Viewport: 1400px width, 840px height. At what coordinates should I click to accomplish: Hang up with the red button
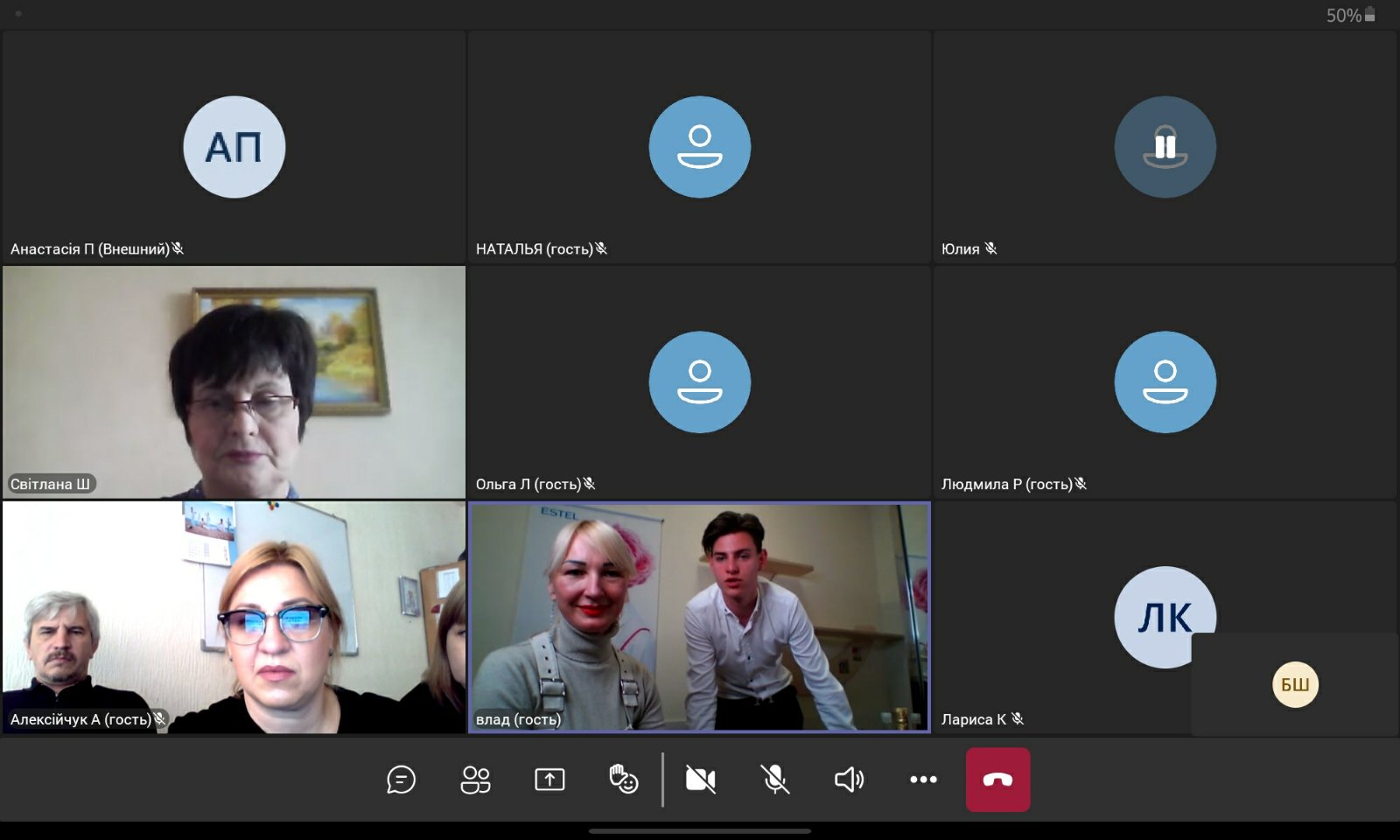tap(997, 779)
